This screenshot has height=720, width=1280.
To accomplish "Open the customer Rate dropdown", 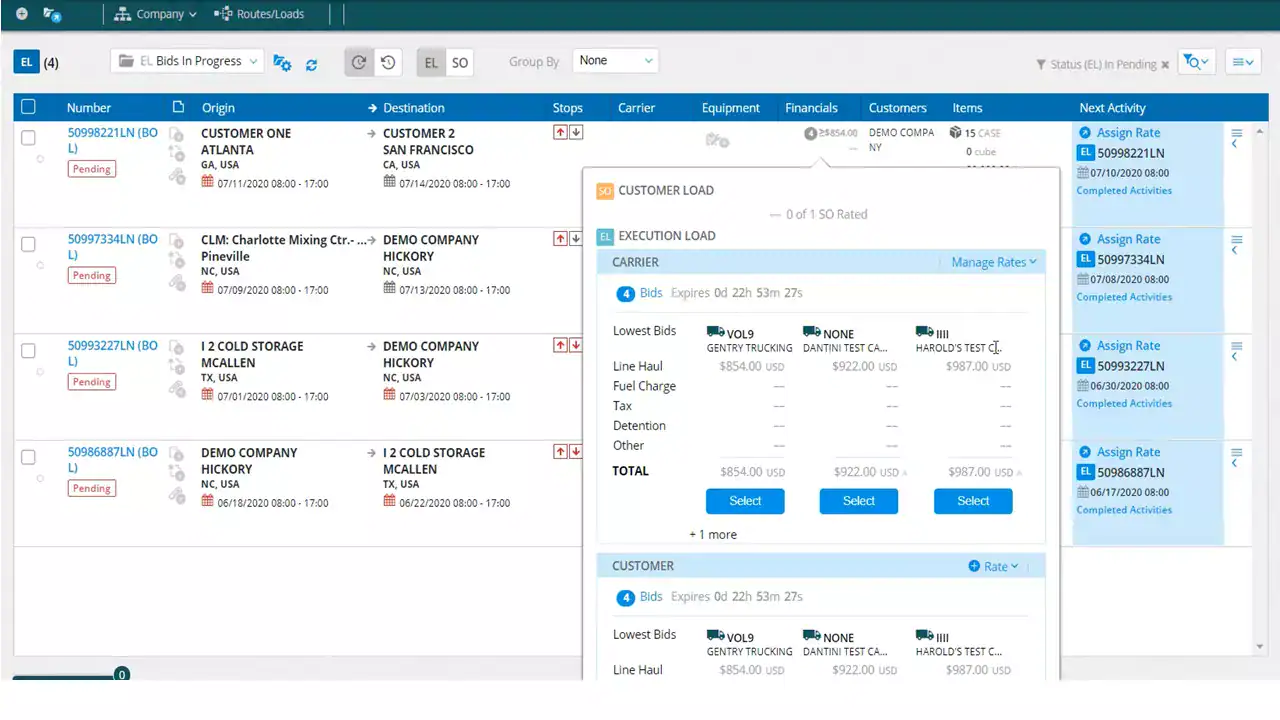I will [x=994, y=566].
